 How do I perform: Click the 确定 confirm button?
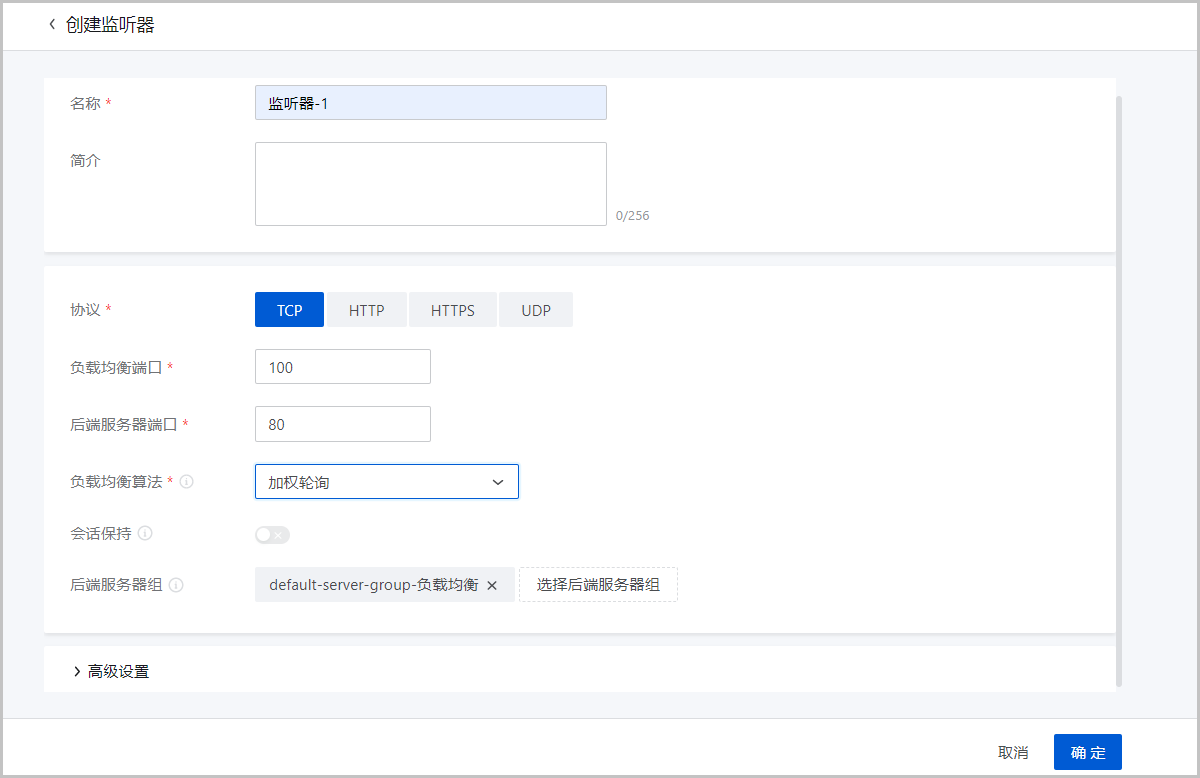coord(1087,752)
